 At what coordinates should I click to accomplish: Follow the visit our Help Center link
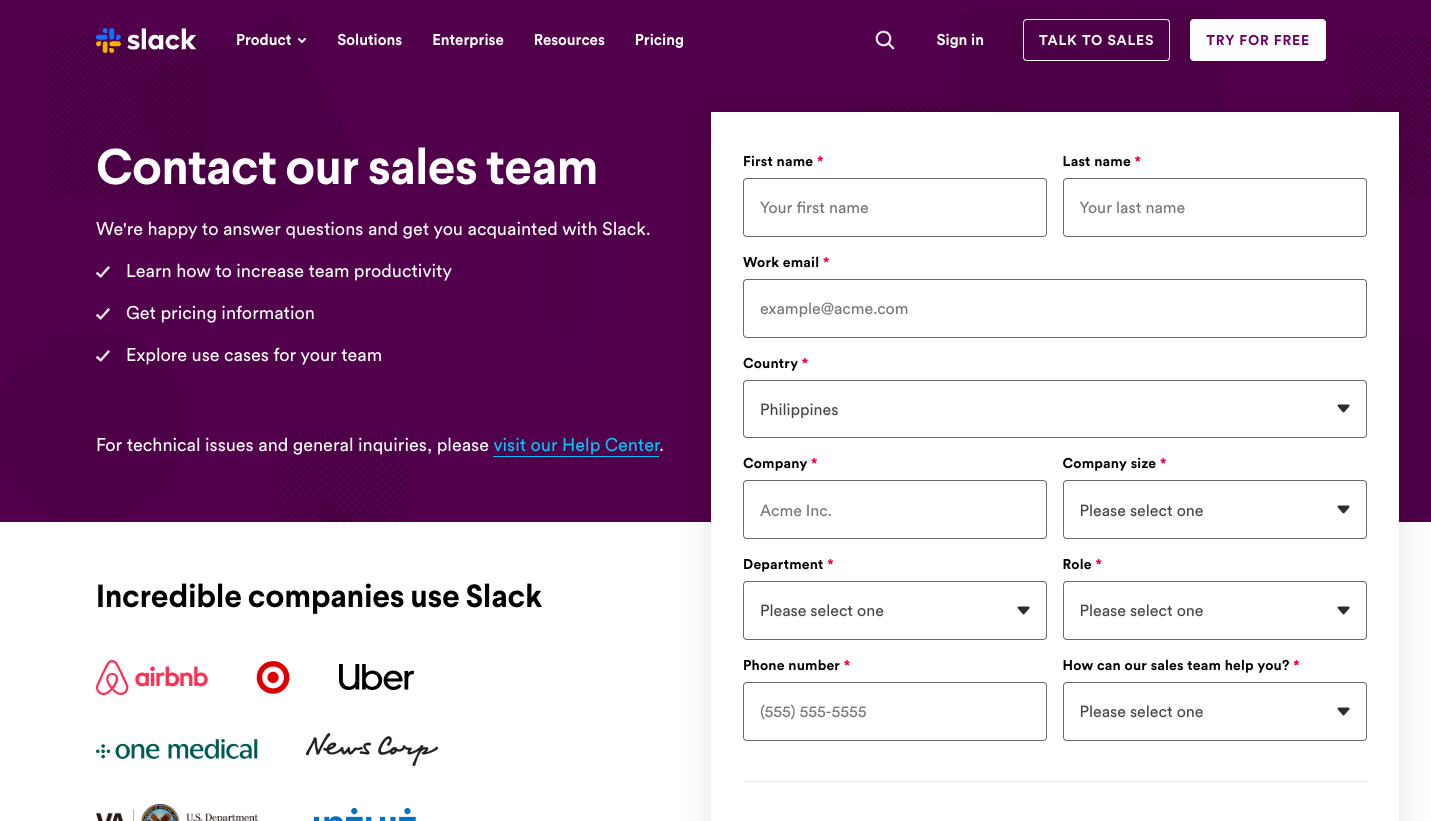(576, 445)
